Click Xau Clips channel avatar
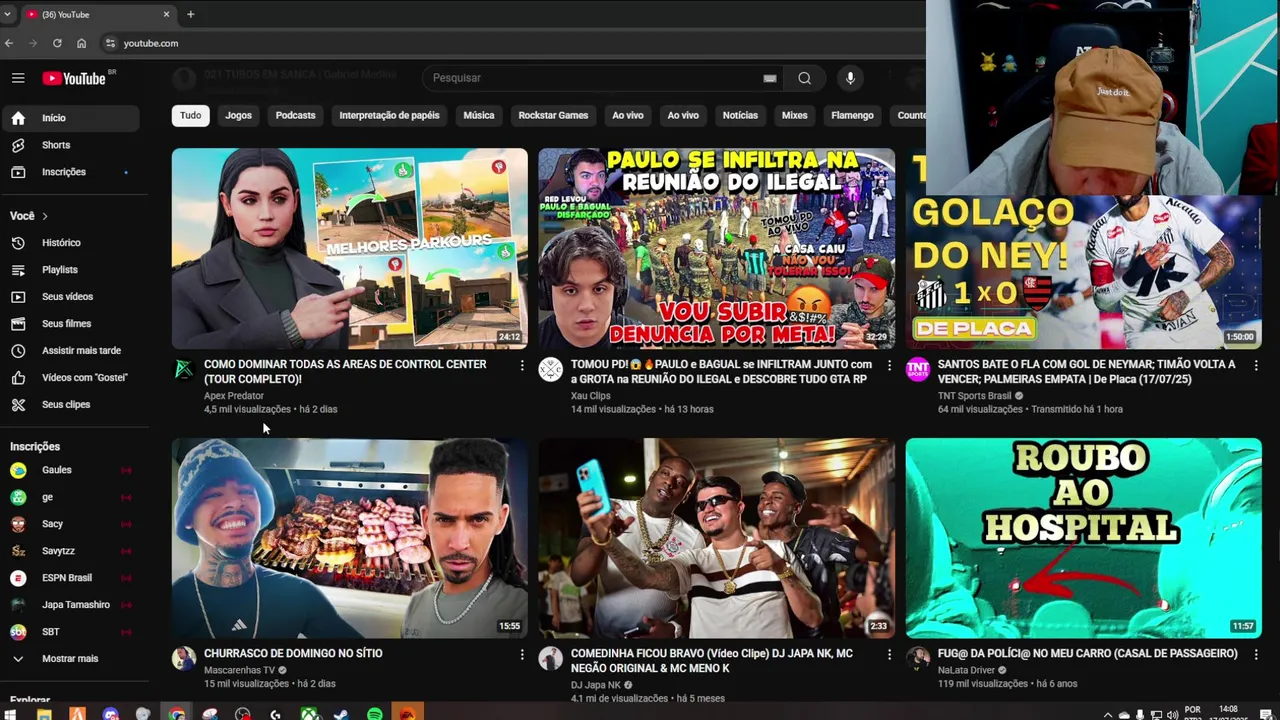Screen dimensions: 1280x720 pyautogui.click(x=551, y=370)
